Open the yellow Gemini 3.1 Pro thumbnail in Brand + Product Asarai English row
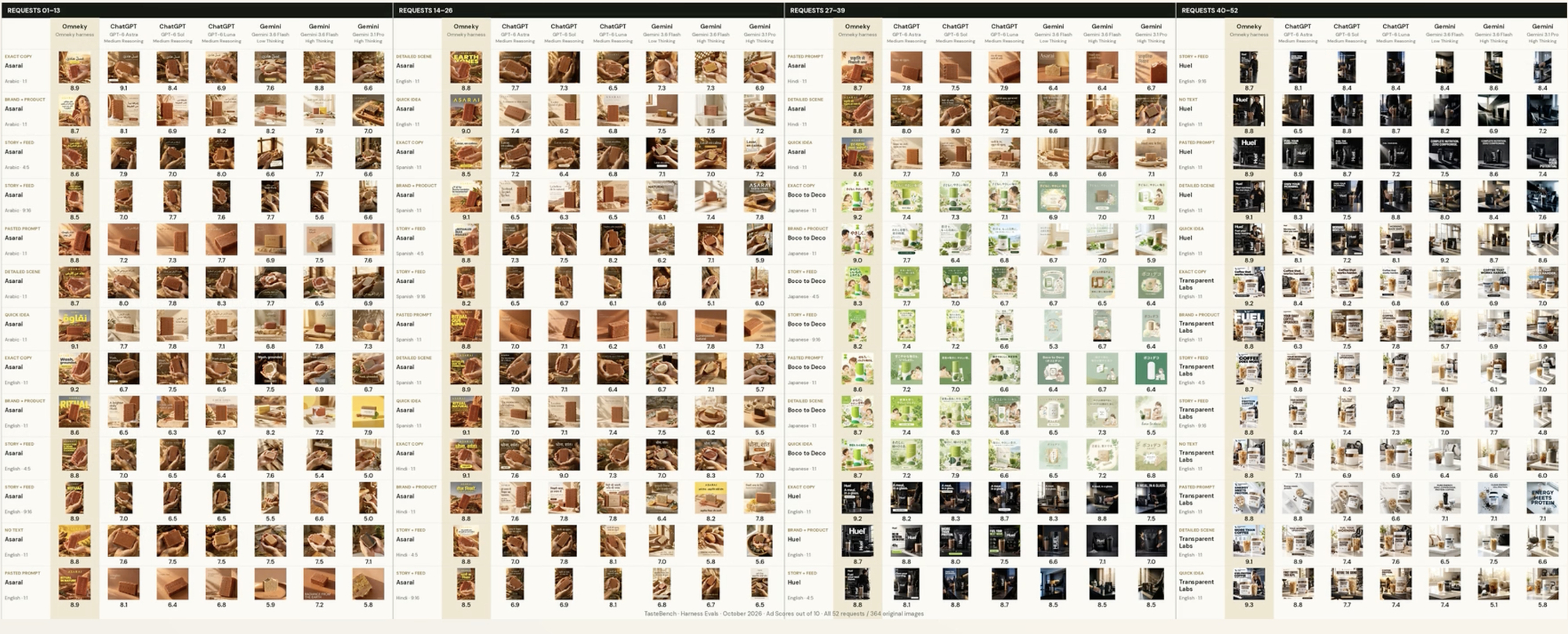1568x634 pixels. [x=368, y=412]
